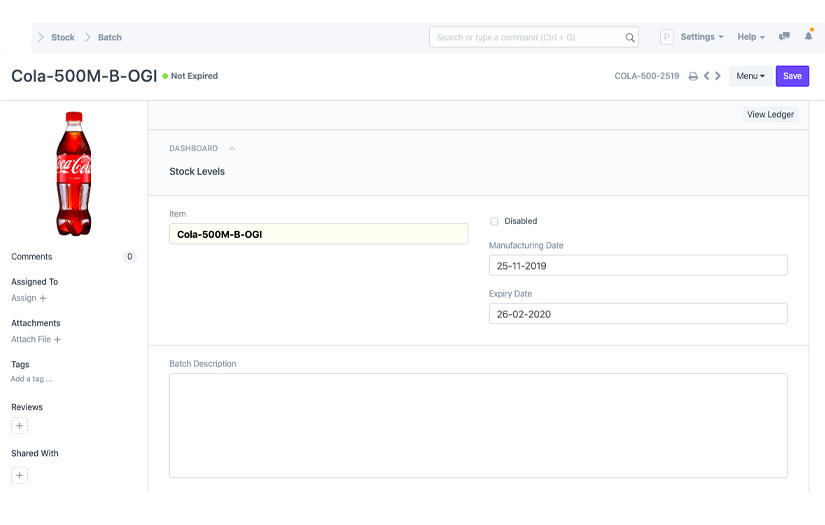Click the Cola bottle image
The width and height of the screenshot is (825, 525).
point(74,174)
